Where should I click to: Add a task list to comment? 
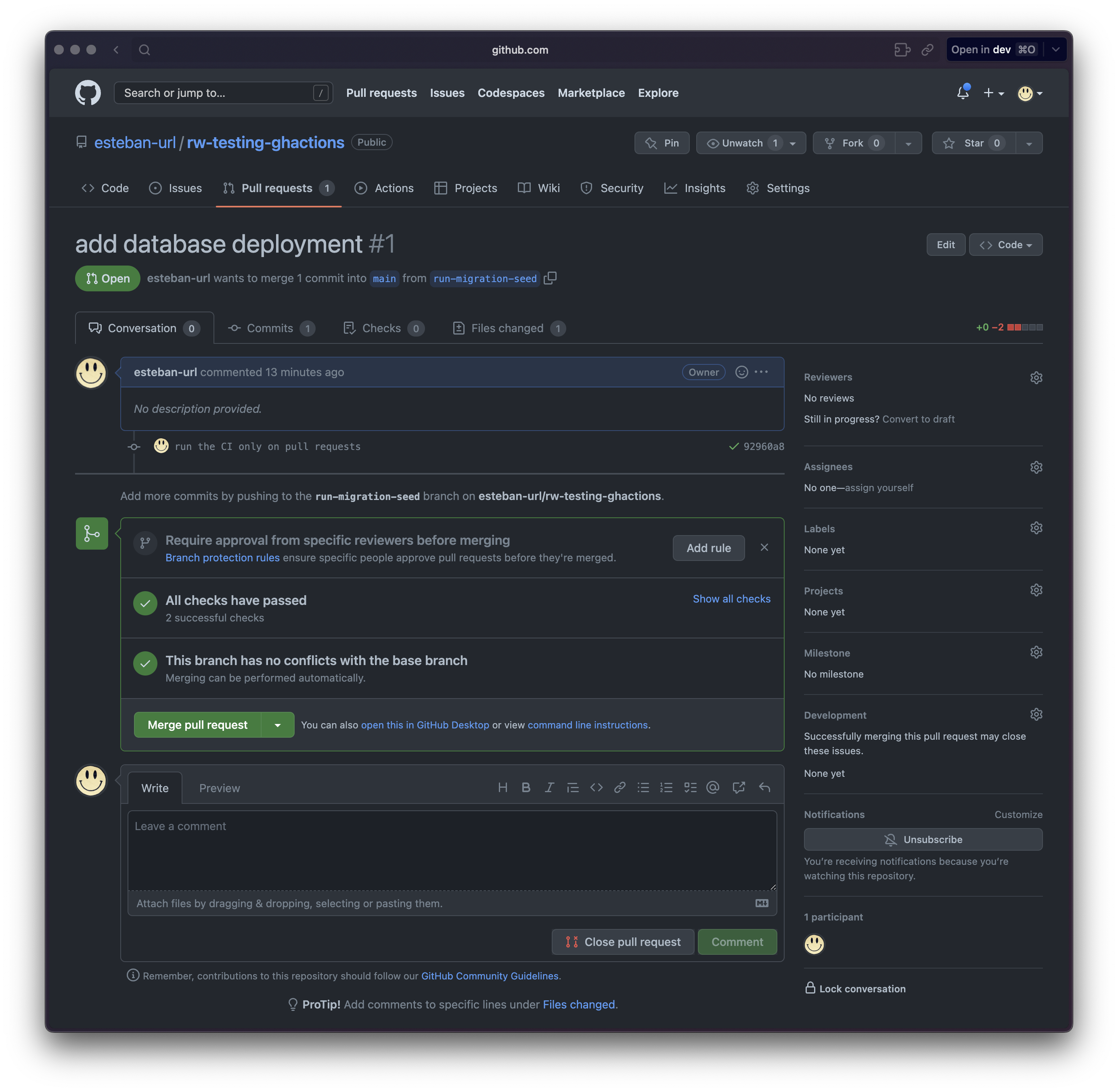(x=690, y=787)
